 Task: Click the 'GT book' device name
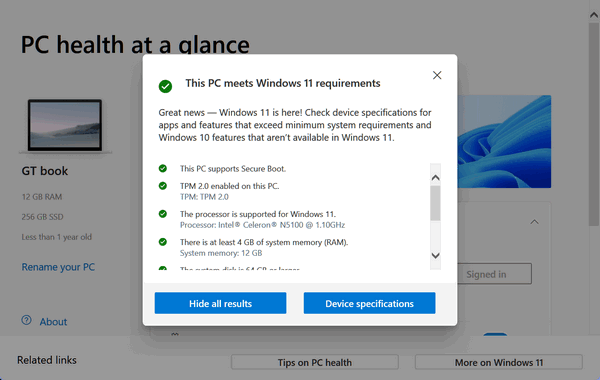(x=45, y=171)
